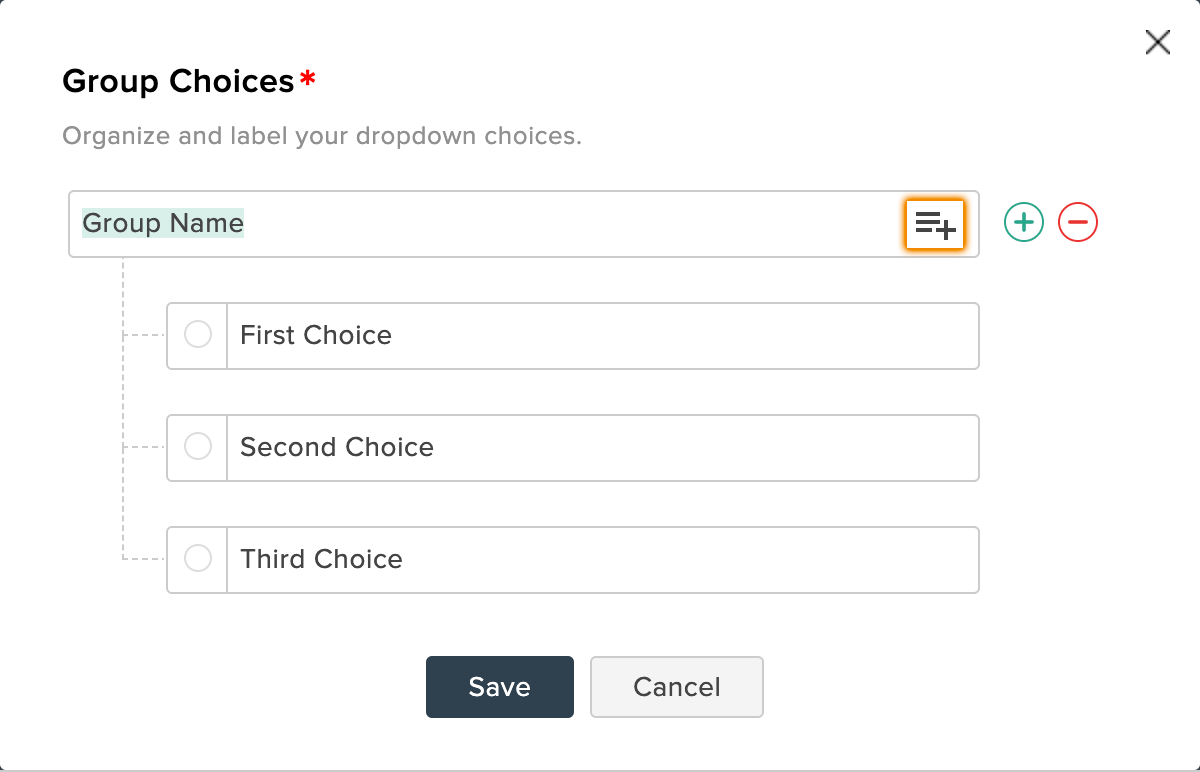This screenshot has height=772, width=1200.
Task: Click the Group Choices heading
Action: [x=178, y=81]
